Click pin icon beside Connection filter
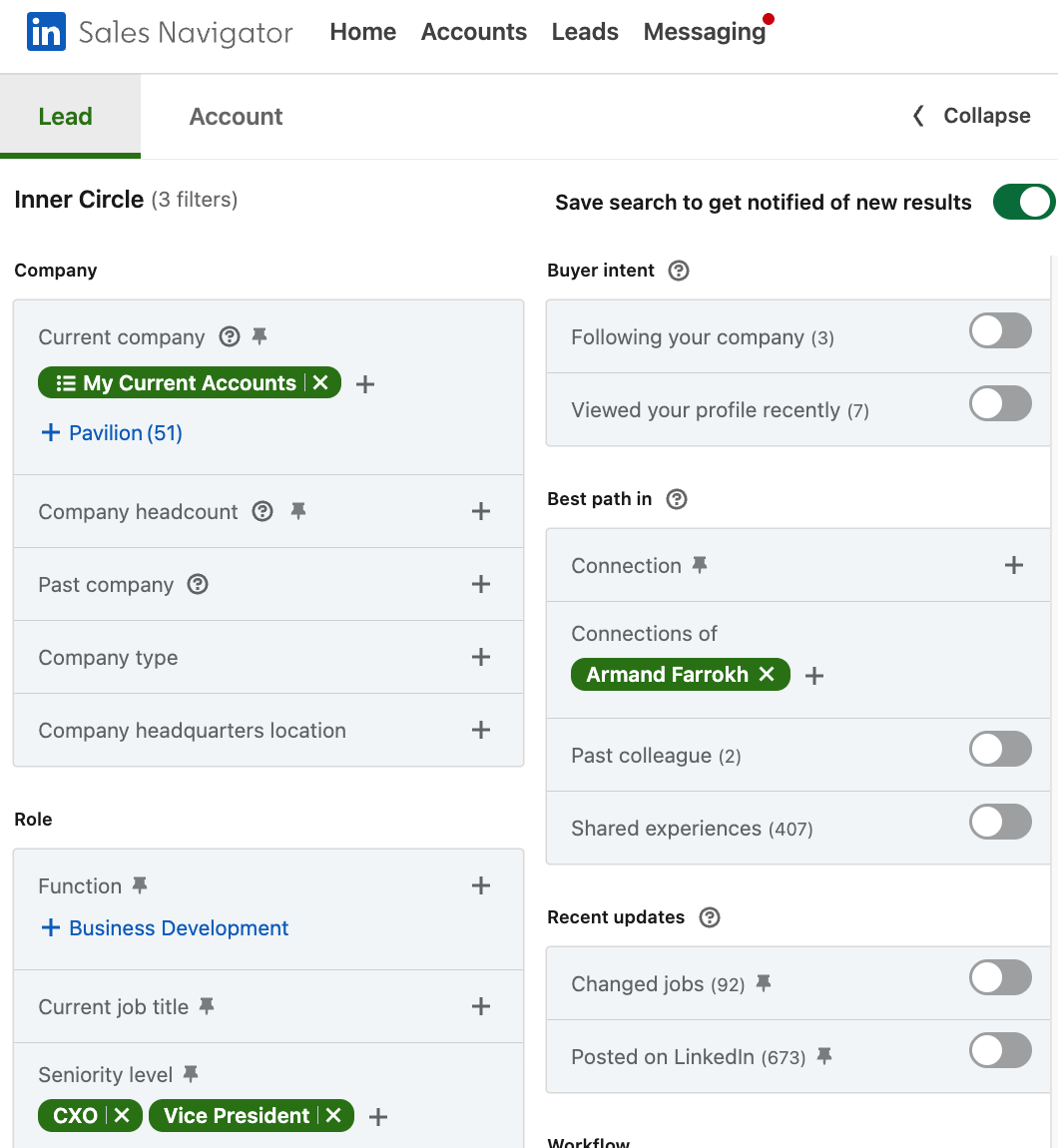 [700, 564]
